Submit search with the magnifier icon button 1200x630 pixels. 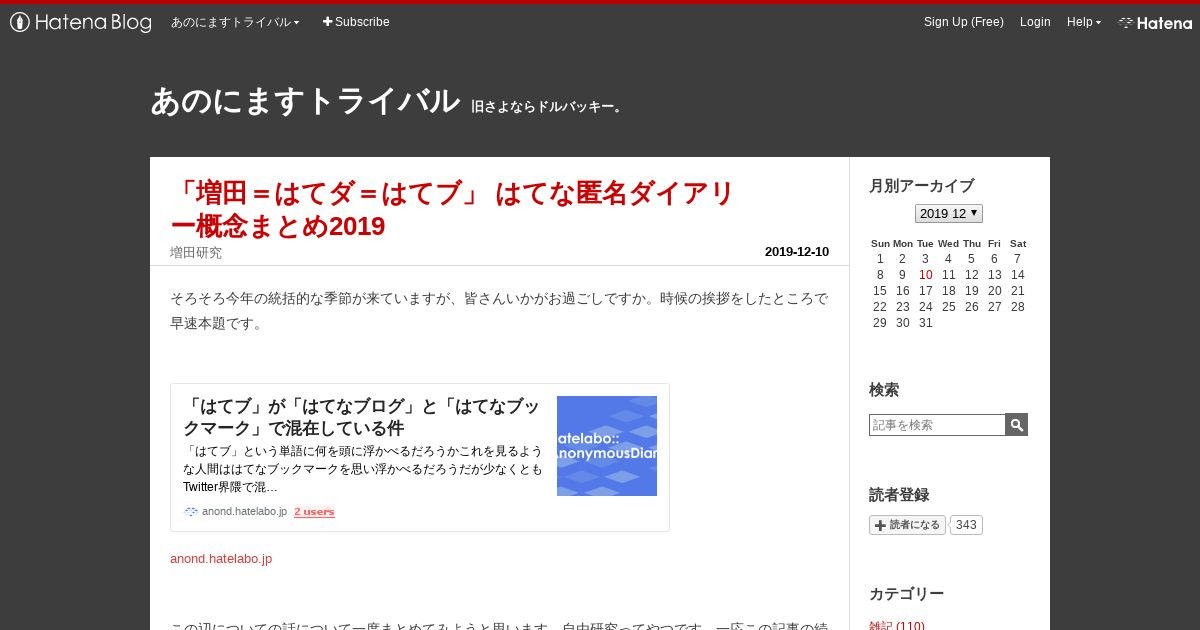click(1016, 425)
